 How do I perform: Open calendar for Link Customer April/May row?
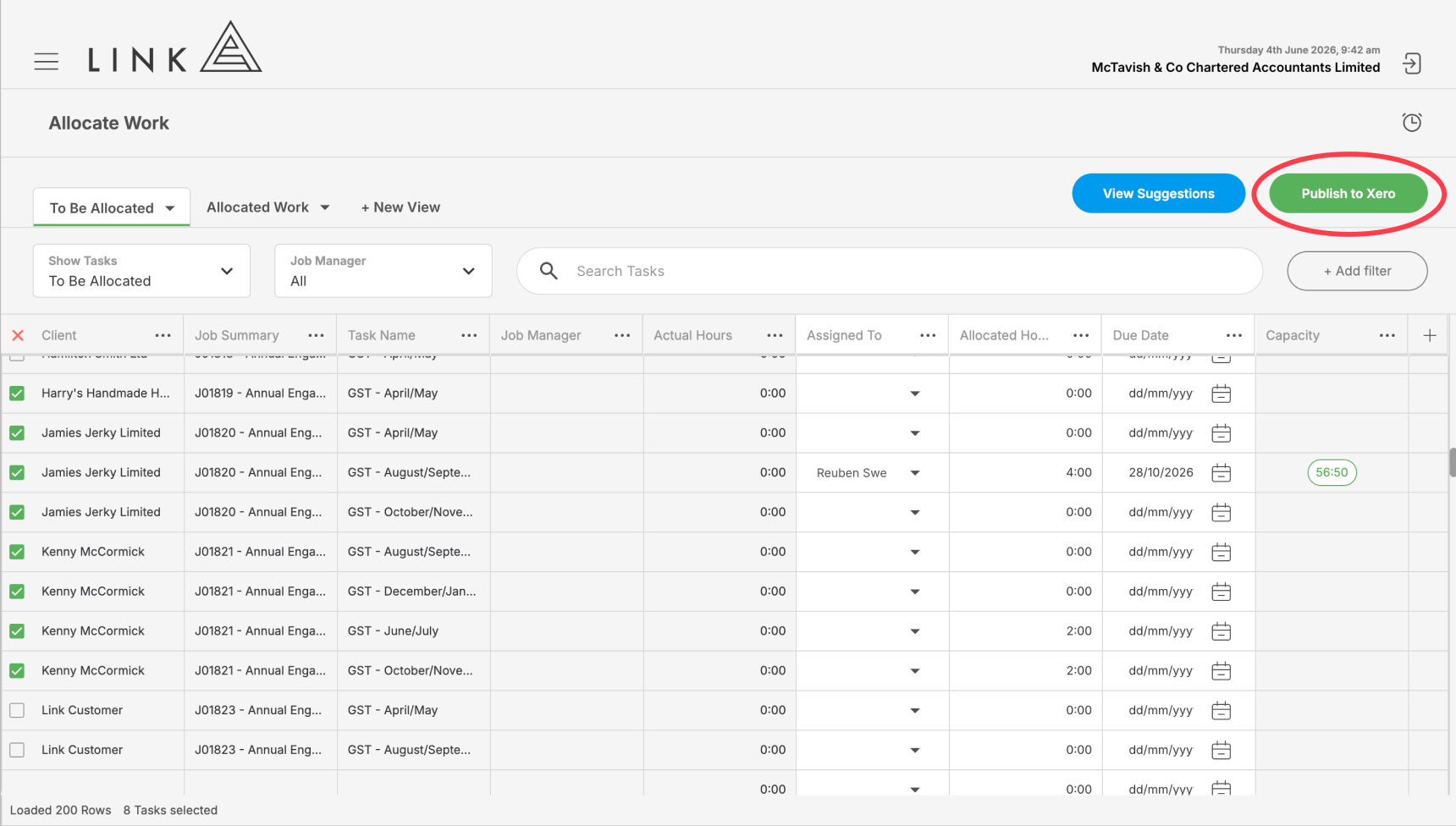[x=1221, y=711]
